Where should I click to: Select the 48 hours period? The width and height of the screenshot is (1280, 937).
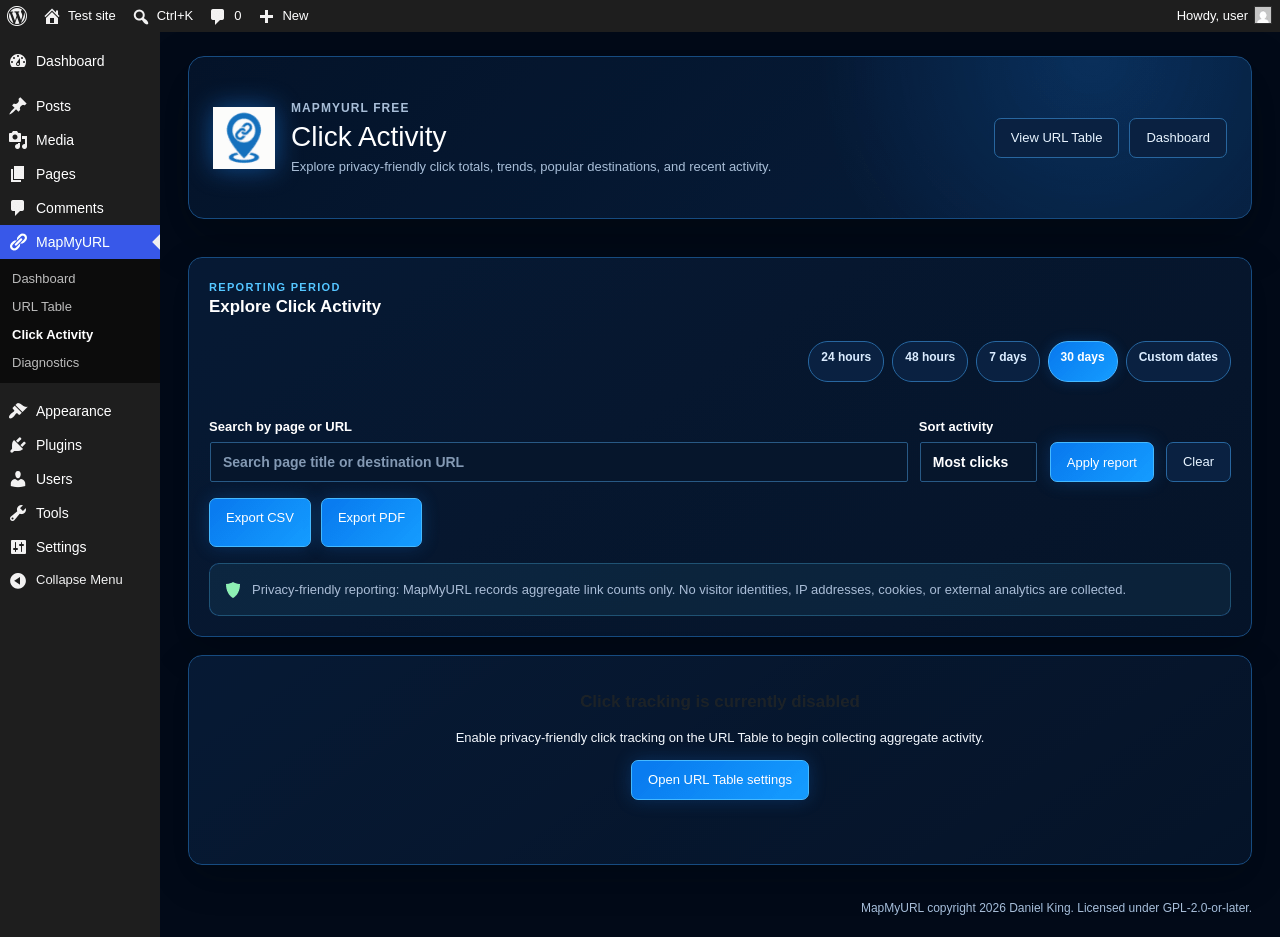click(930, 361)
